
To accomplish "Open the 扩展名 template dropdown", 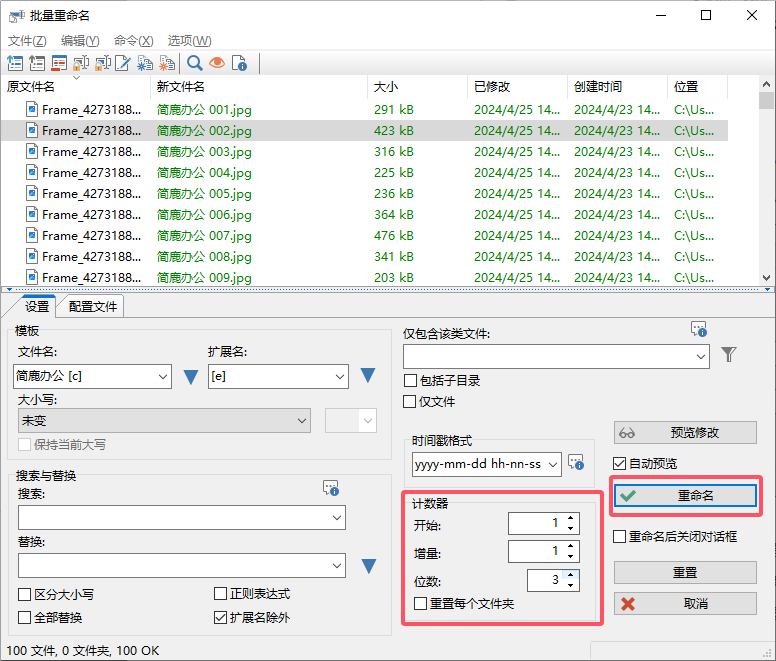I will click(x=340, y=377).
